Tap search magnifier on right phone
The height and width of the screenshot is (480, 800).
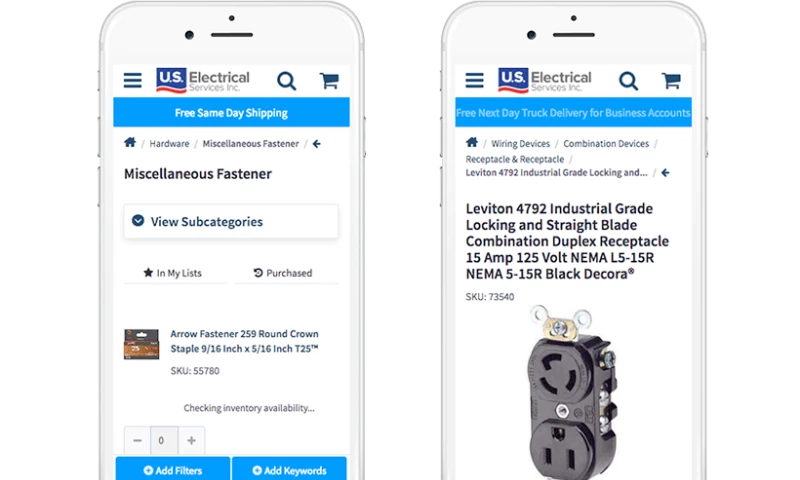tap(629, 81)
